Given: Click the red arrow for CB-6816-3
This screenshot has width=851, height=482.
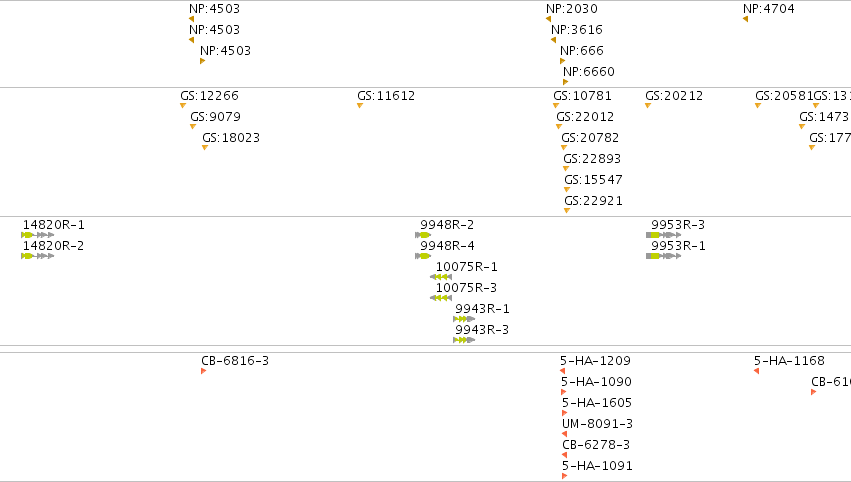Looking at the screenshot, I should point(204,371).
